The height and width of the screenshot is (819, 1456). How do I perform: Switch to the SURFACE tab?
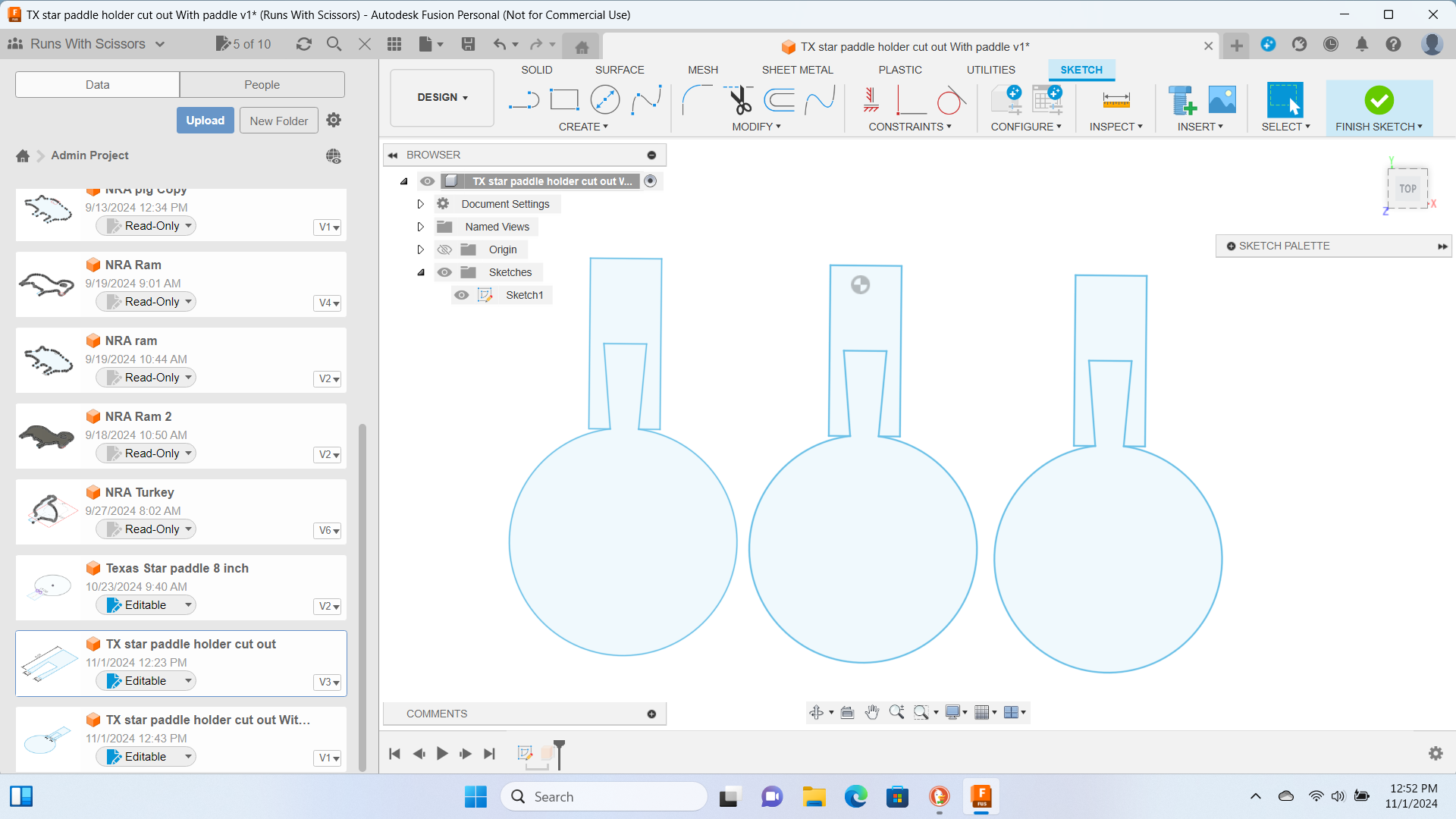[619, 70]
